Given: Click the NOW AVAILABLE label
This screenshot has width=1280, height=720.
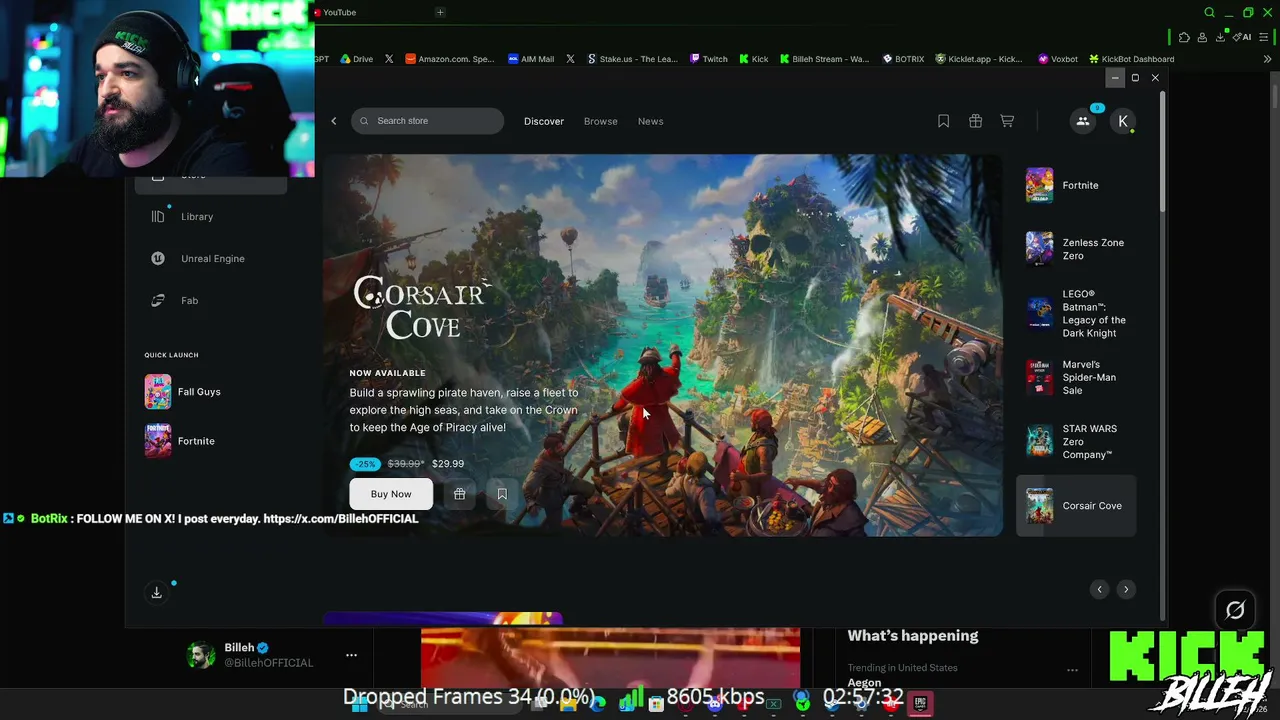Looking at the screenshot, I should click(x=387, y=373).
